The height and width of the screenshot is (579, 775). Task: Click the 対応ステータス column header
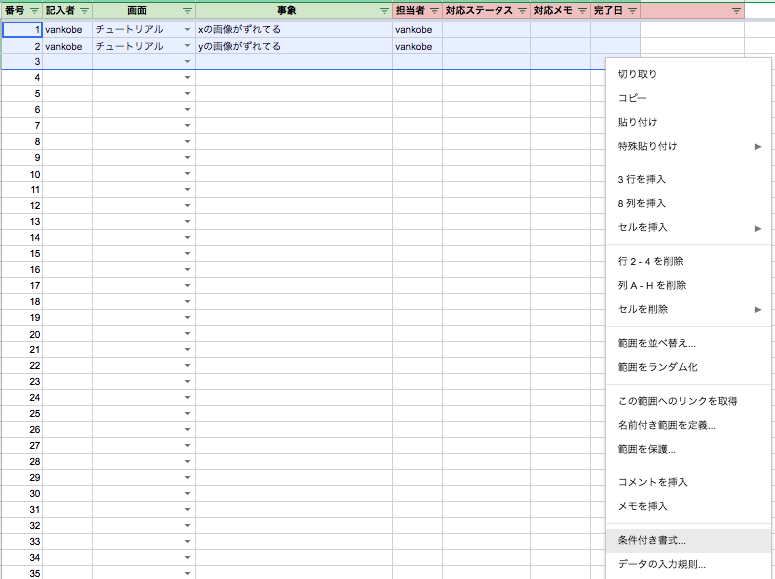[x=486, y=11]
